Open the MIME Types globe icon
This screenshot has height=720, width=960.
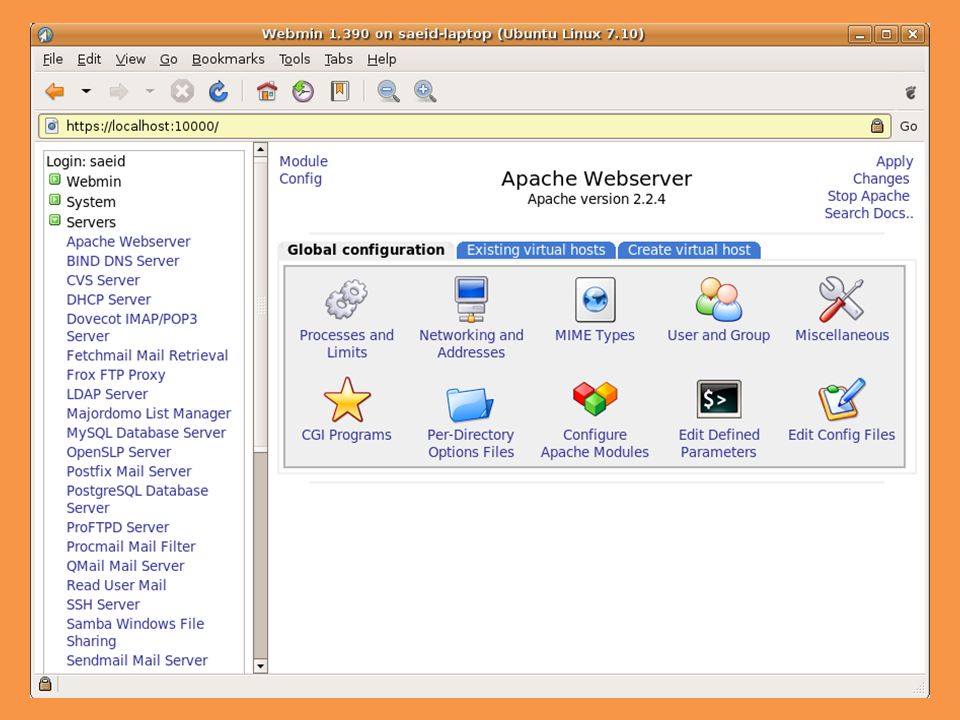point(594,299)
